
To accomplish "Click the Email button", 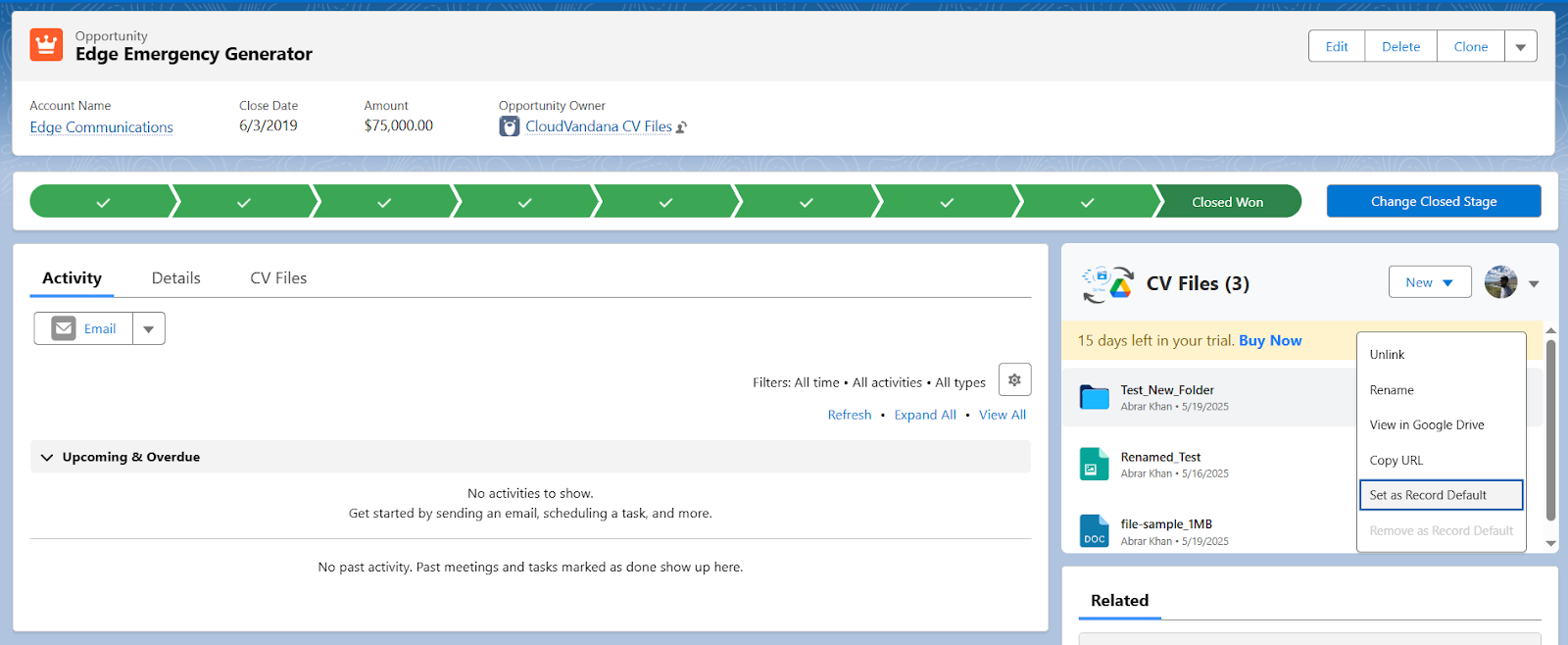I will pyautogui.click(x=84, y=328).
